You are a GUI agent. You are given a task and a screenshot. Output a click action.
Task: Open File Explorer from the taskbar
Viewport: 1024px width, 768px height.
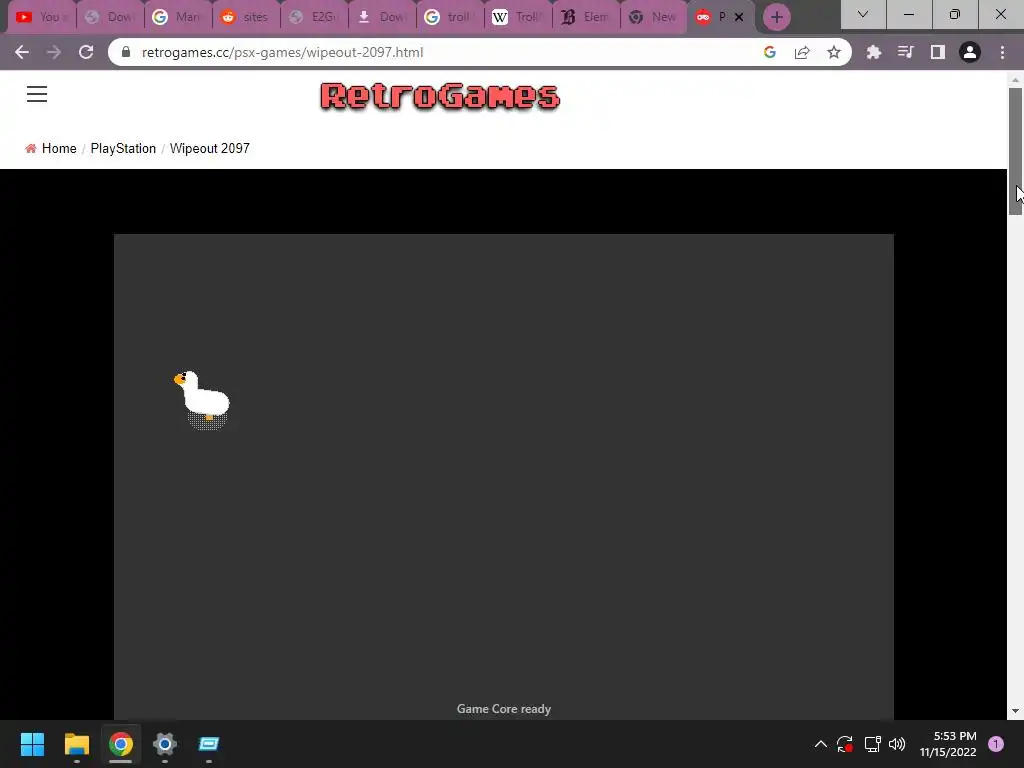click(76, 744)
